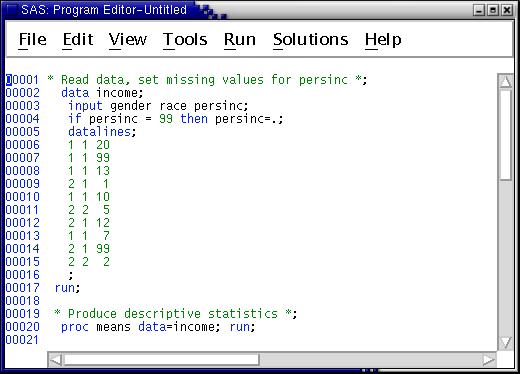Click the horizontal scrollbar left arrow
Screen dimensions: 520x374
click(55, 360)
